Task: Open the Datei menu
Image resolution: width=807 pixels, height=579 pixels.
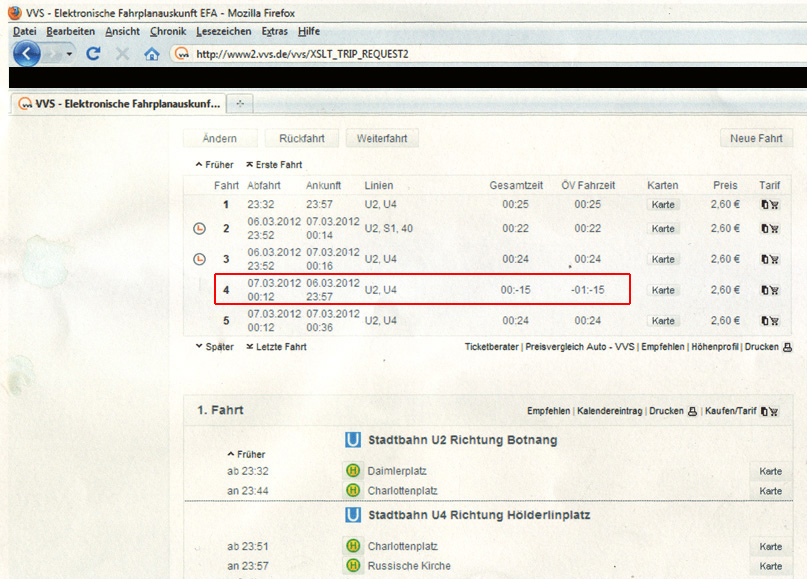Action: [x=25, y=31]
